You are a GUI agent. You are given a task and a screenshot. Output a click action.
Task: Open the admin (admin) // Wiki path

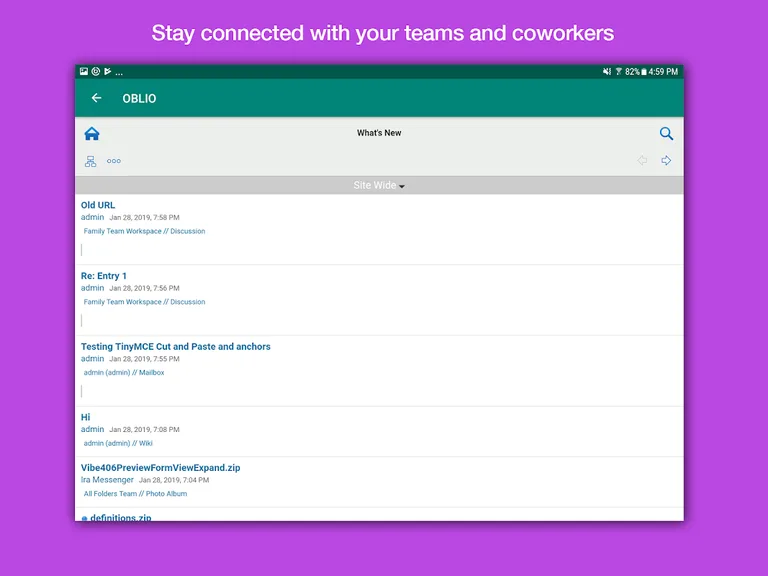118,443
